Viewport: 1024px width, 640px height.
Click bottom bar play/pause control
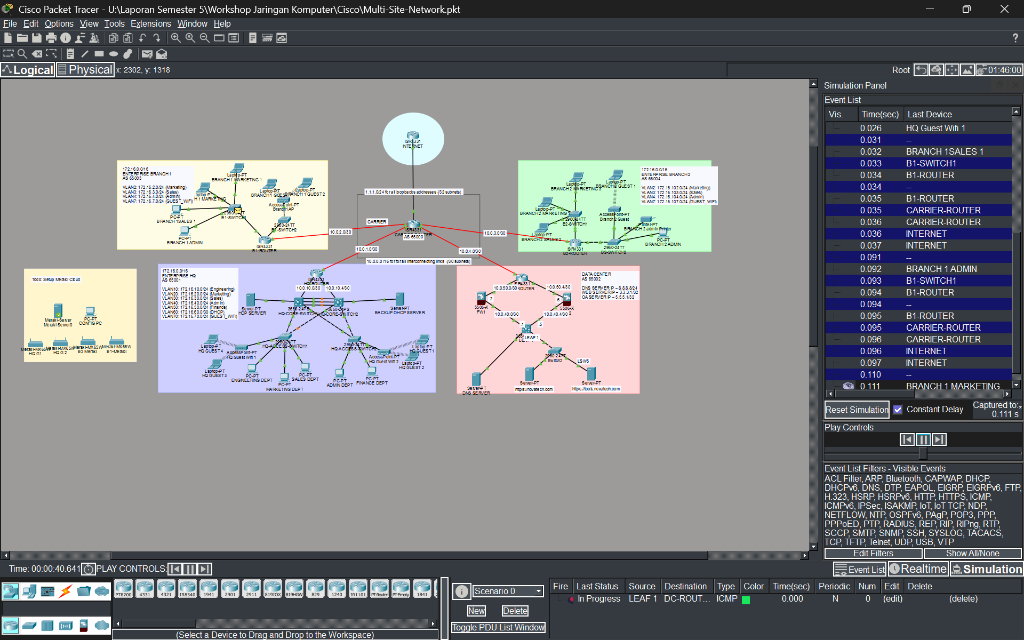(189, 569)
